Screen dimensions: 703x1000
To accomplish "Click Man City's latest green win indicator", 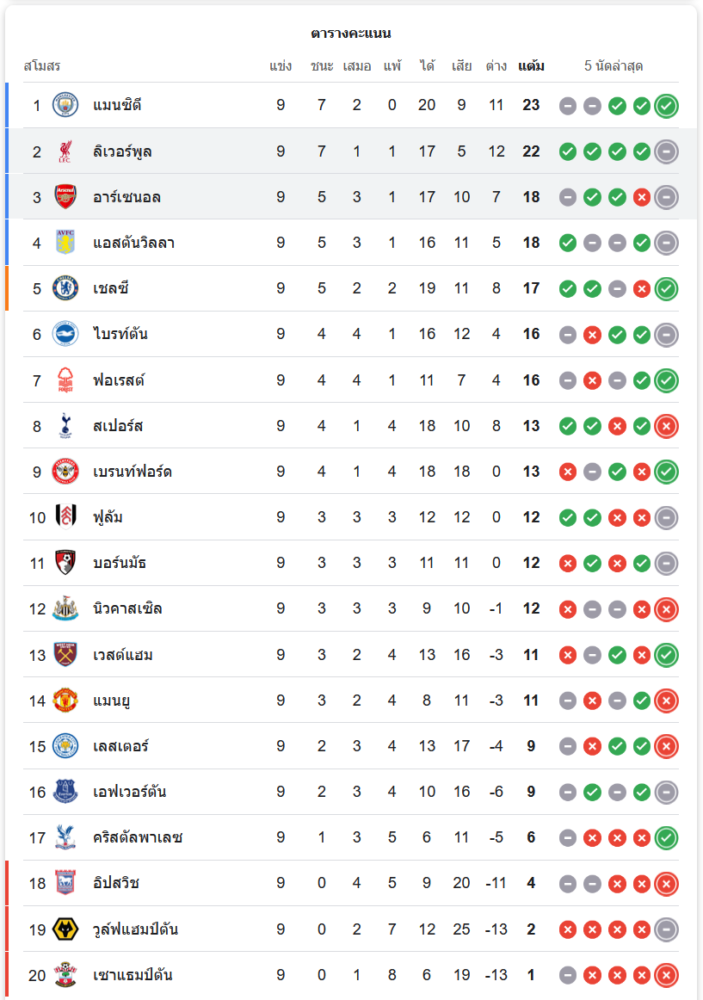I will click(666, 105).
